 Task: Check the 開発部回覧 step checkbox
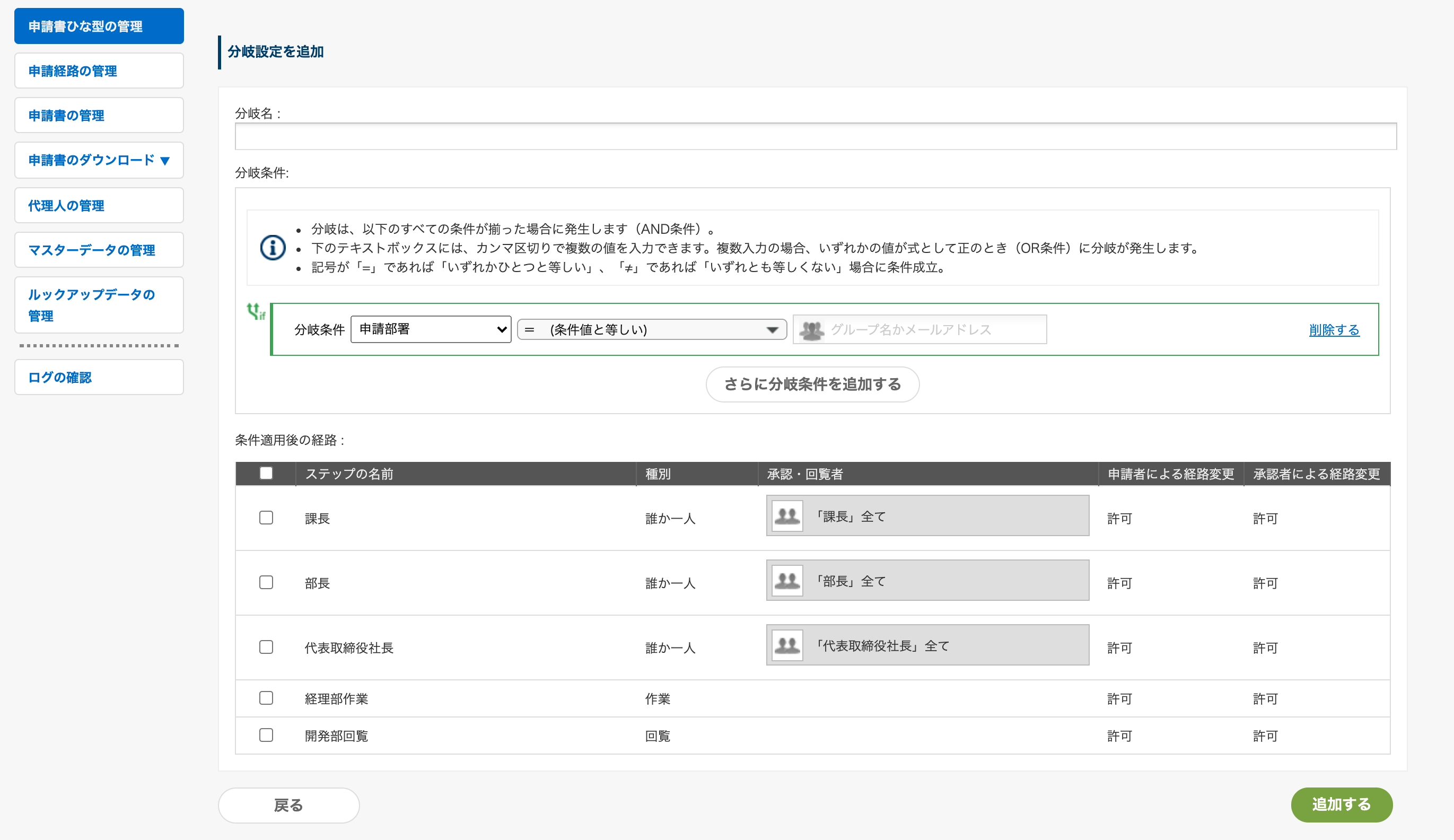point(266,735)
